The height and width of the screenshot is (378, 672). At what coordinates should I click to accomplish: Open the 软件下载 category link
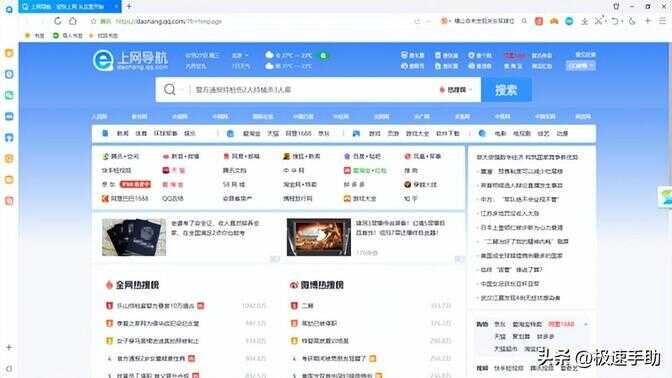(447, 133)
